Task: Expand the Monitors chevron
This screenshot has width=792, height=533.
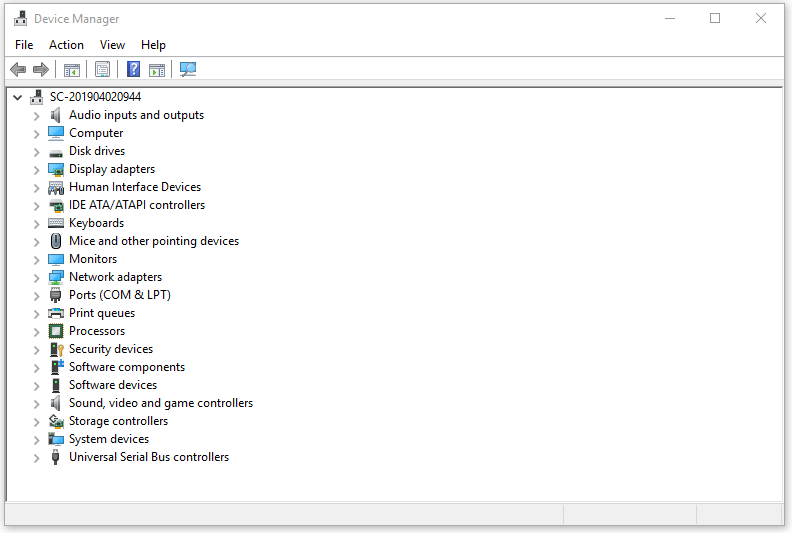Action: [36, 260]
